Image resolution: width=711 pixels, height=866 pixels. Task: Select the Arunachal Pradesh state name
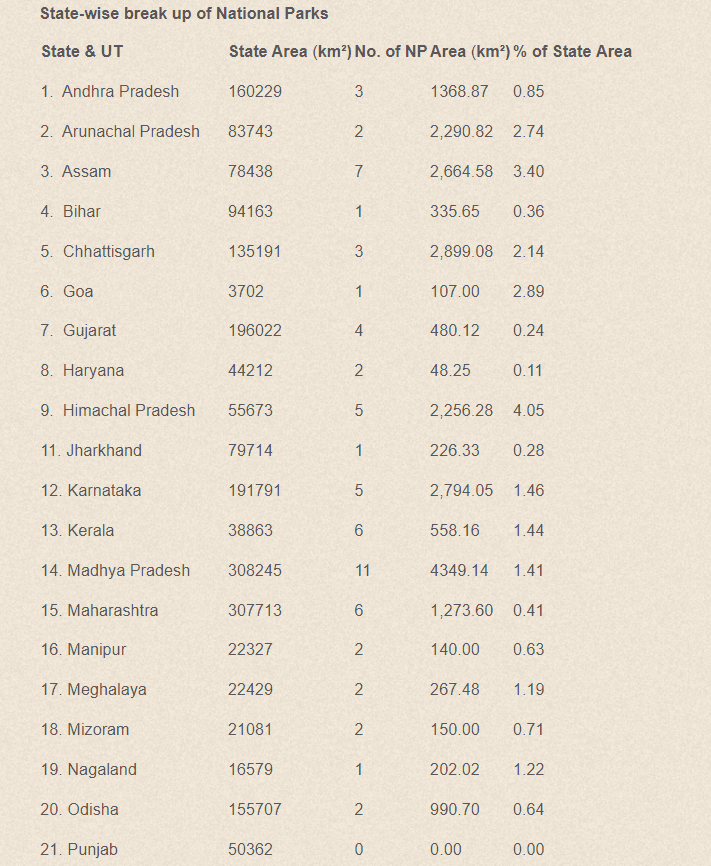(130, 131)
